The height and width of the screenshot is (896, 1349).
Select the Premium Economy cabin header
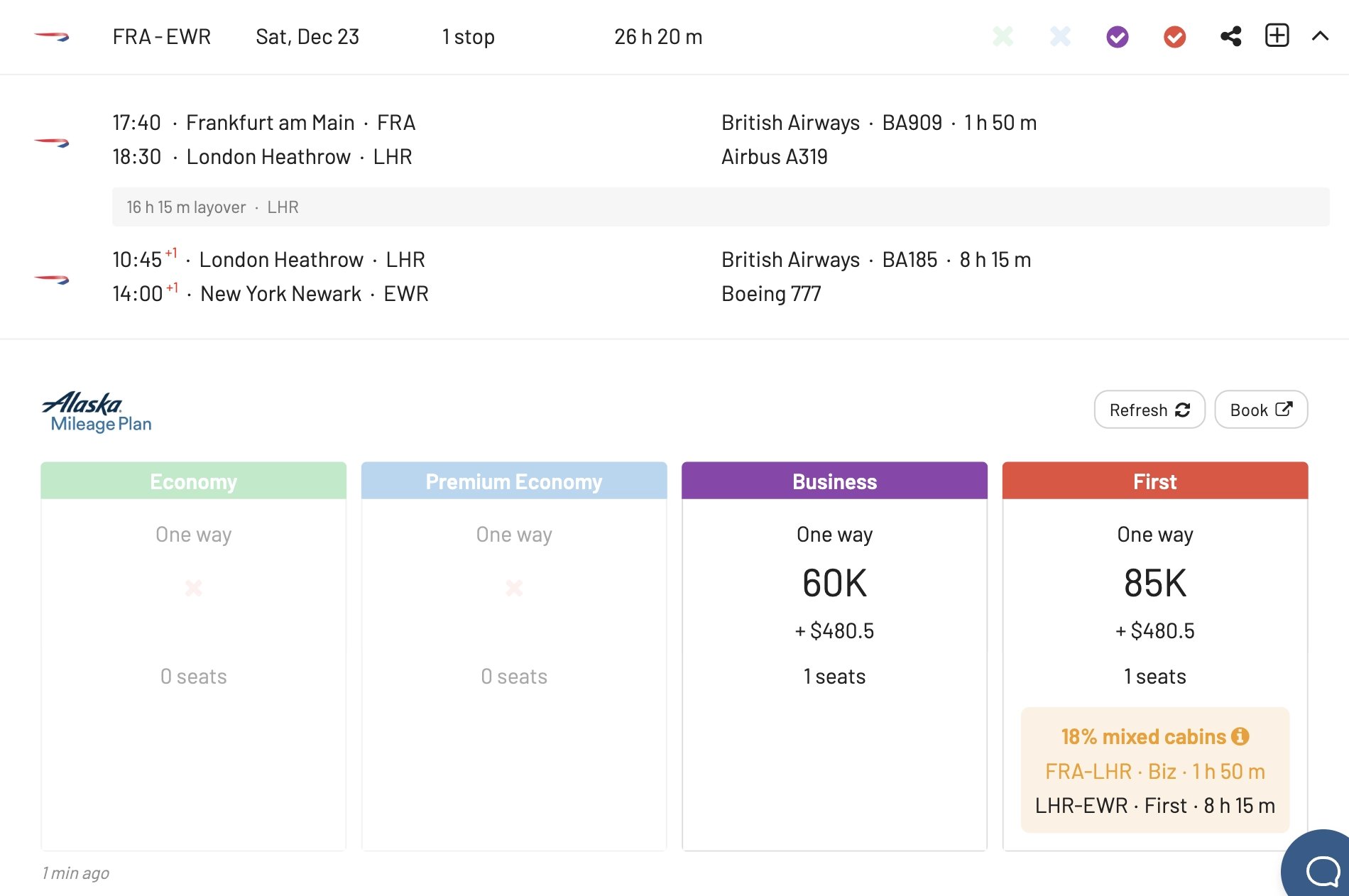pyautogui.click(x=514, y=481)
